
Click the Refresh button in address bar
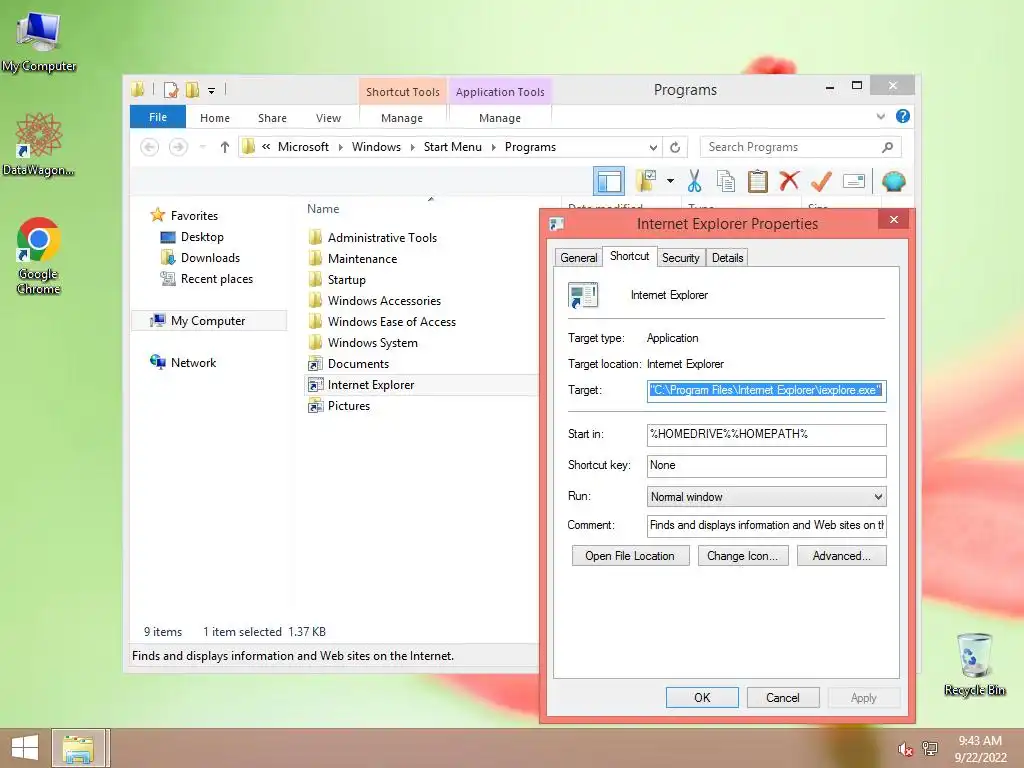pyautogui.click(x=675, y=148)
